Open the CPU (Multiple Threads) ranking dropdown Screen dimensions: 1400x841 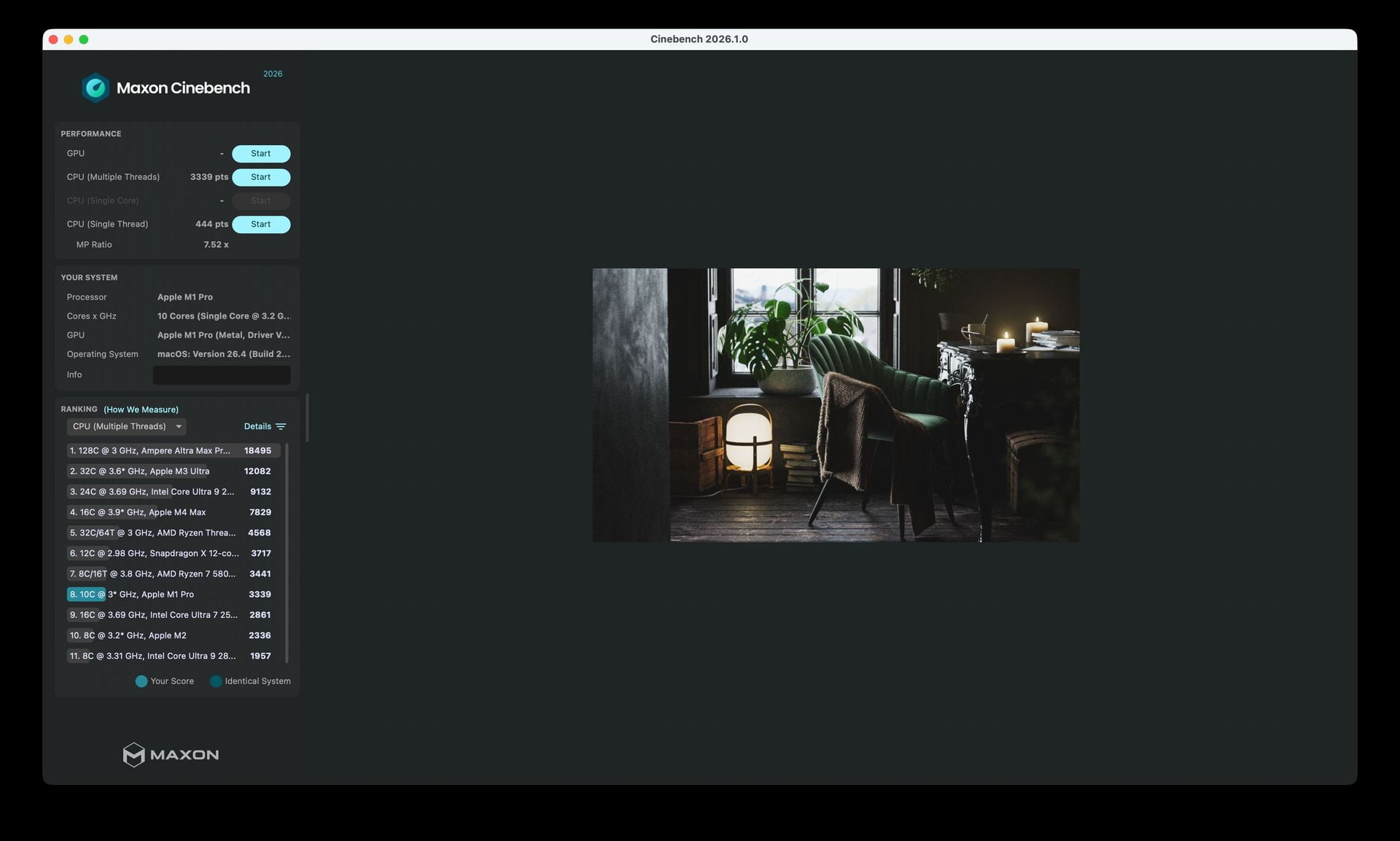[126, 426]
